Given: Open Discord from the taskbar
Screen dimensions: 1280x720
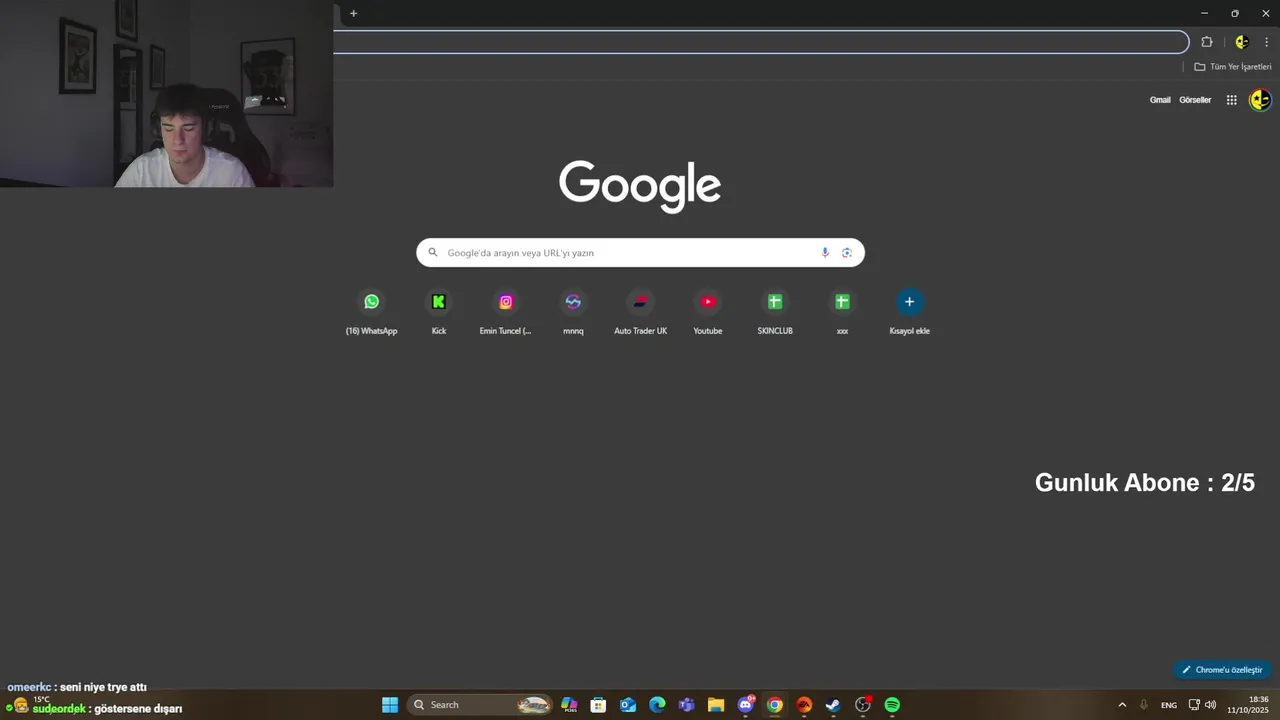Looking at the screenshot, I should pyautogui.click(x=745, y=705).
